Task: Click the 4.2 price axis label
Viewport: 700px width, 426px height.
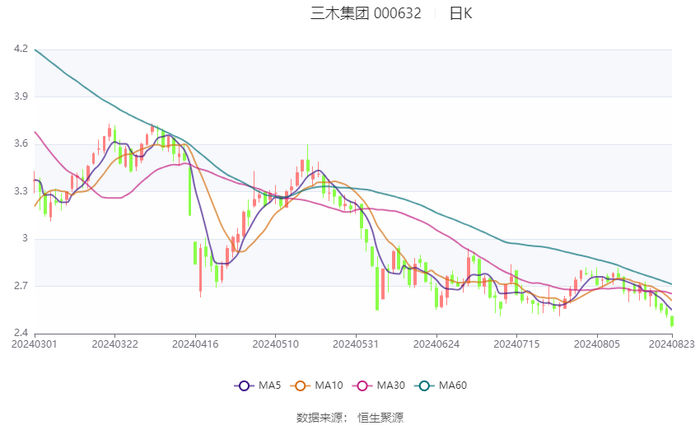Action: (21, 49)
